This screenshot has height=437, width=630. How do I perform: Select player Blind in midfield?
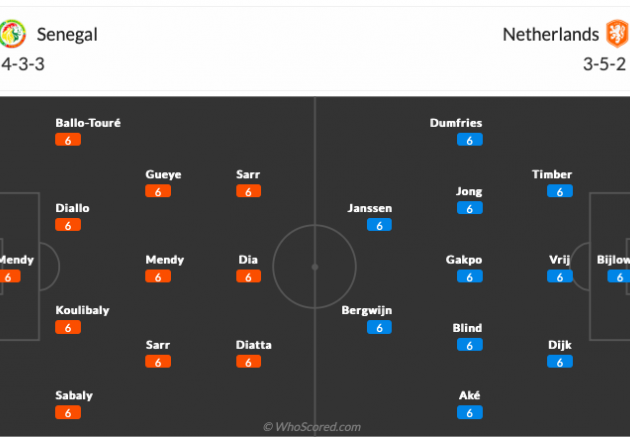click(467, 328)
